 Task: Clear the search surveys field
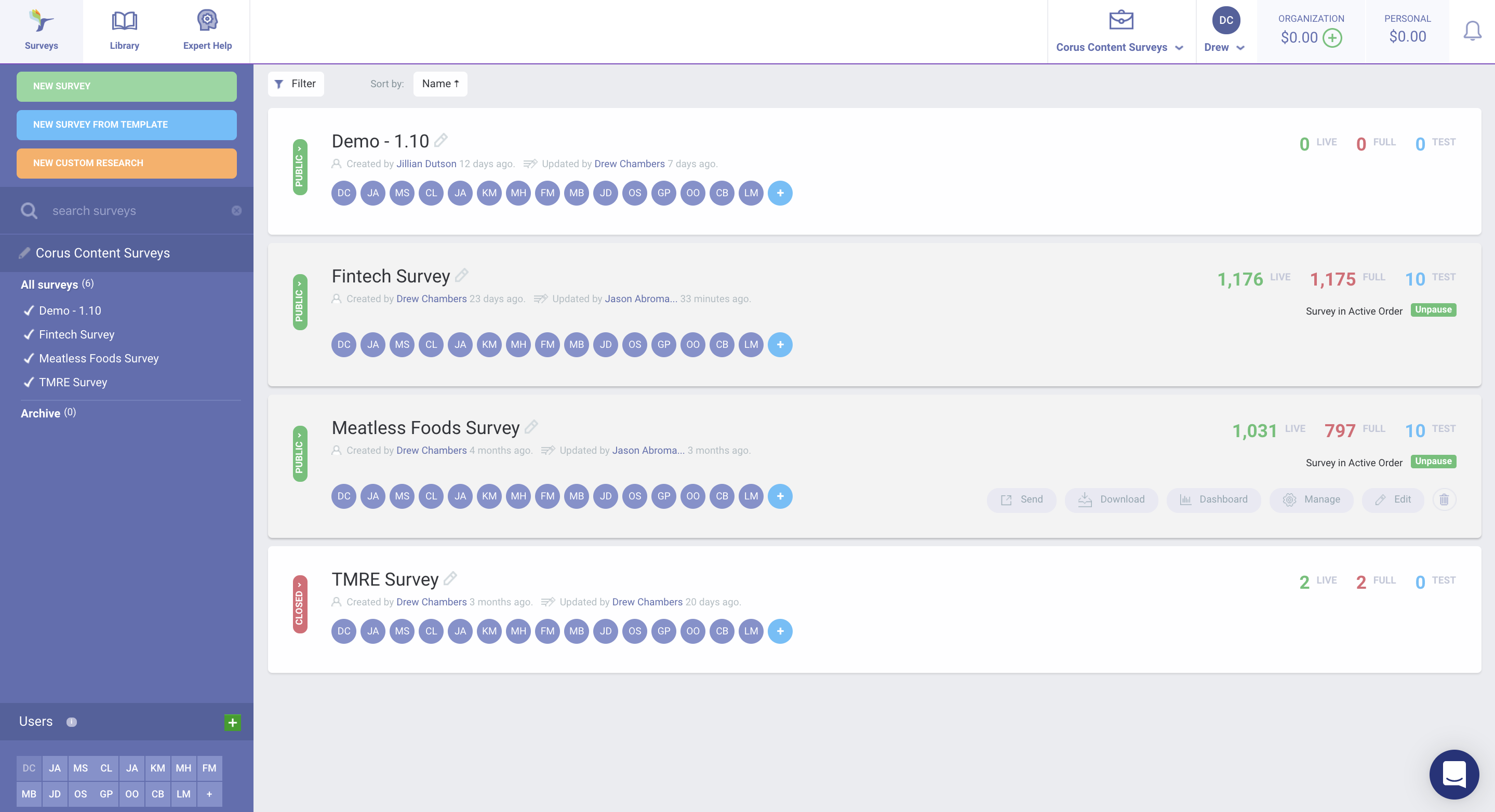[x=236, y=211]
